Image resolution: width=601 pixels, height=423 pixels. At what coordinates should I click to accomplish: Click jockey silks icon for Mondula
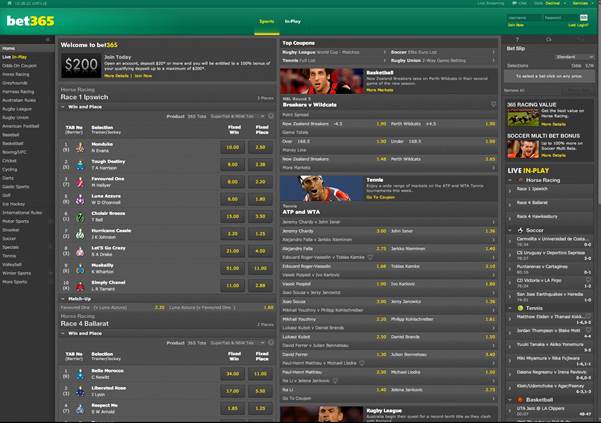(x=80, y=147)
